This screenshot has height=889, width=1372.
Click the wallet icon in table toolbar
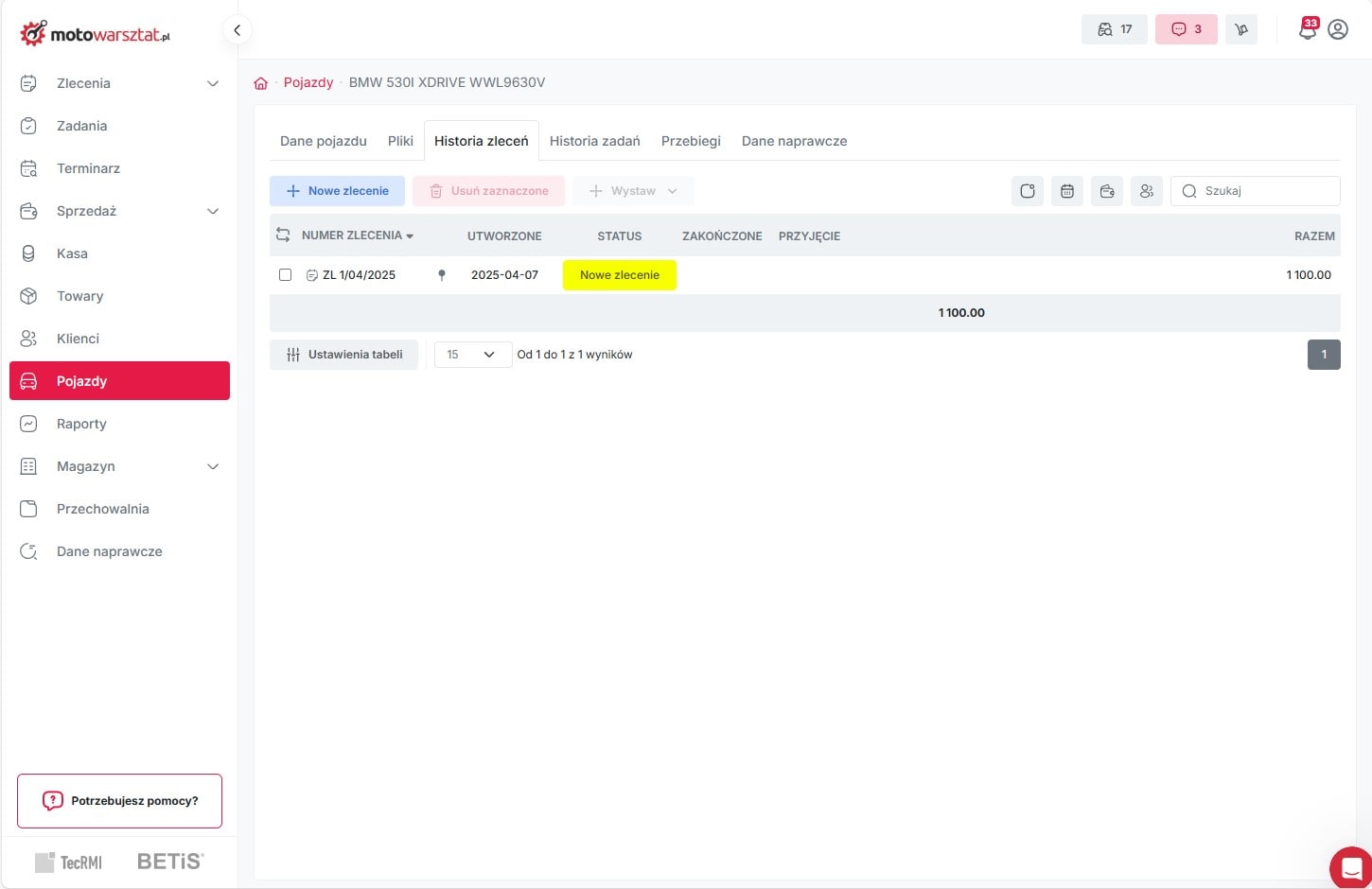click(x=1107, y=191)
